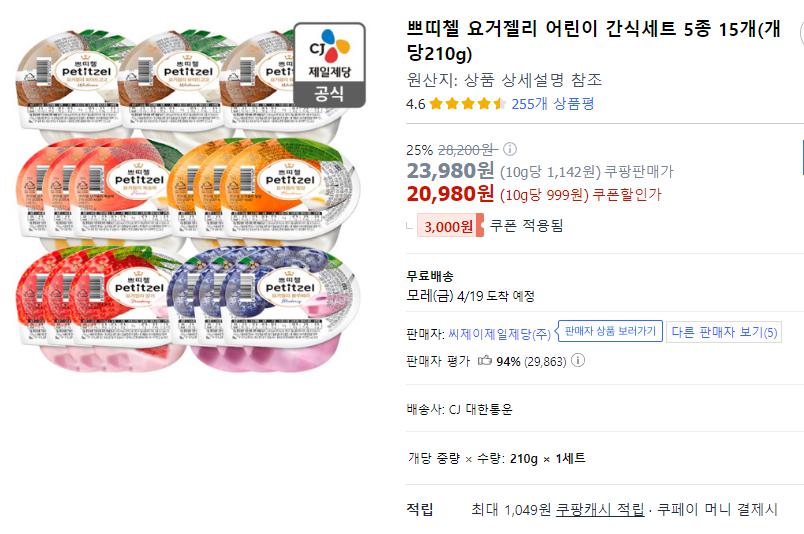The width and height of the screenshot is (804, 534).
Task: Click the 판매자 상품 보러가기 button
Action: coord(610,332)
